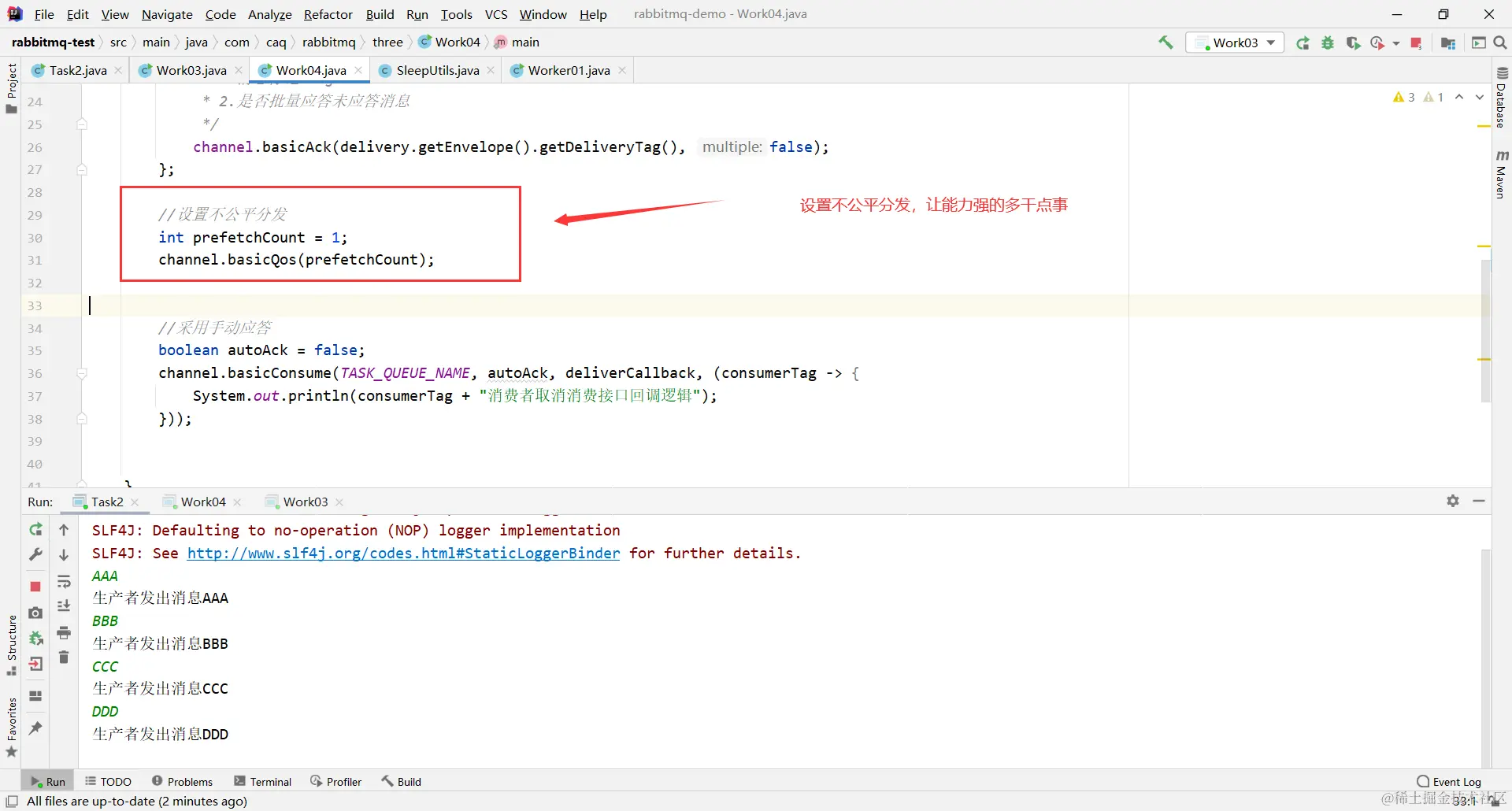Open the Event Log
1512x811 pixels.
(x=1449, y=781)
